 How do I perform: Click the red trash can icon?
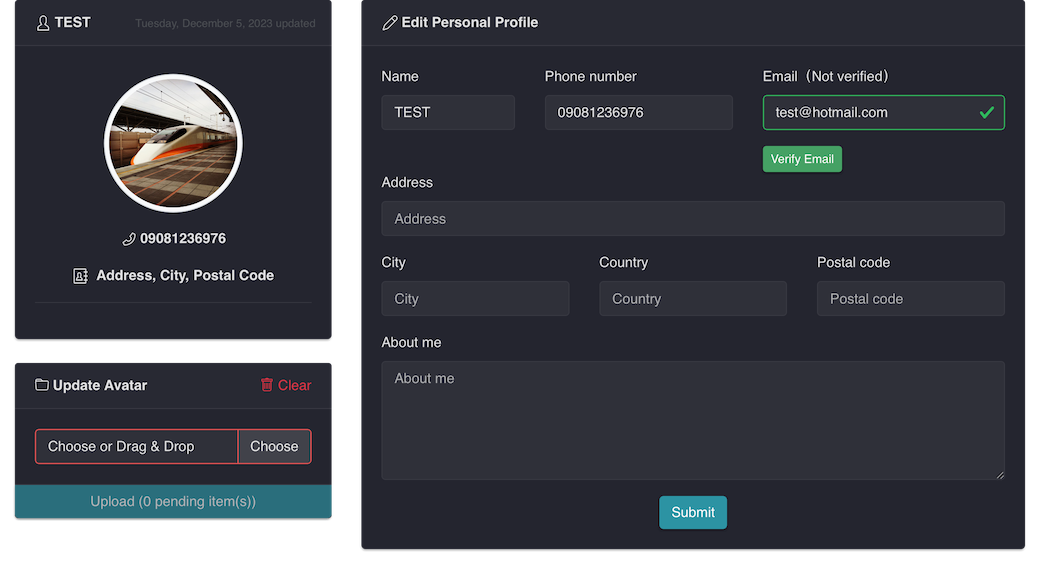(x=267, y=385)
